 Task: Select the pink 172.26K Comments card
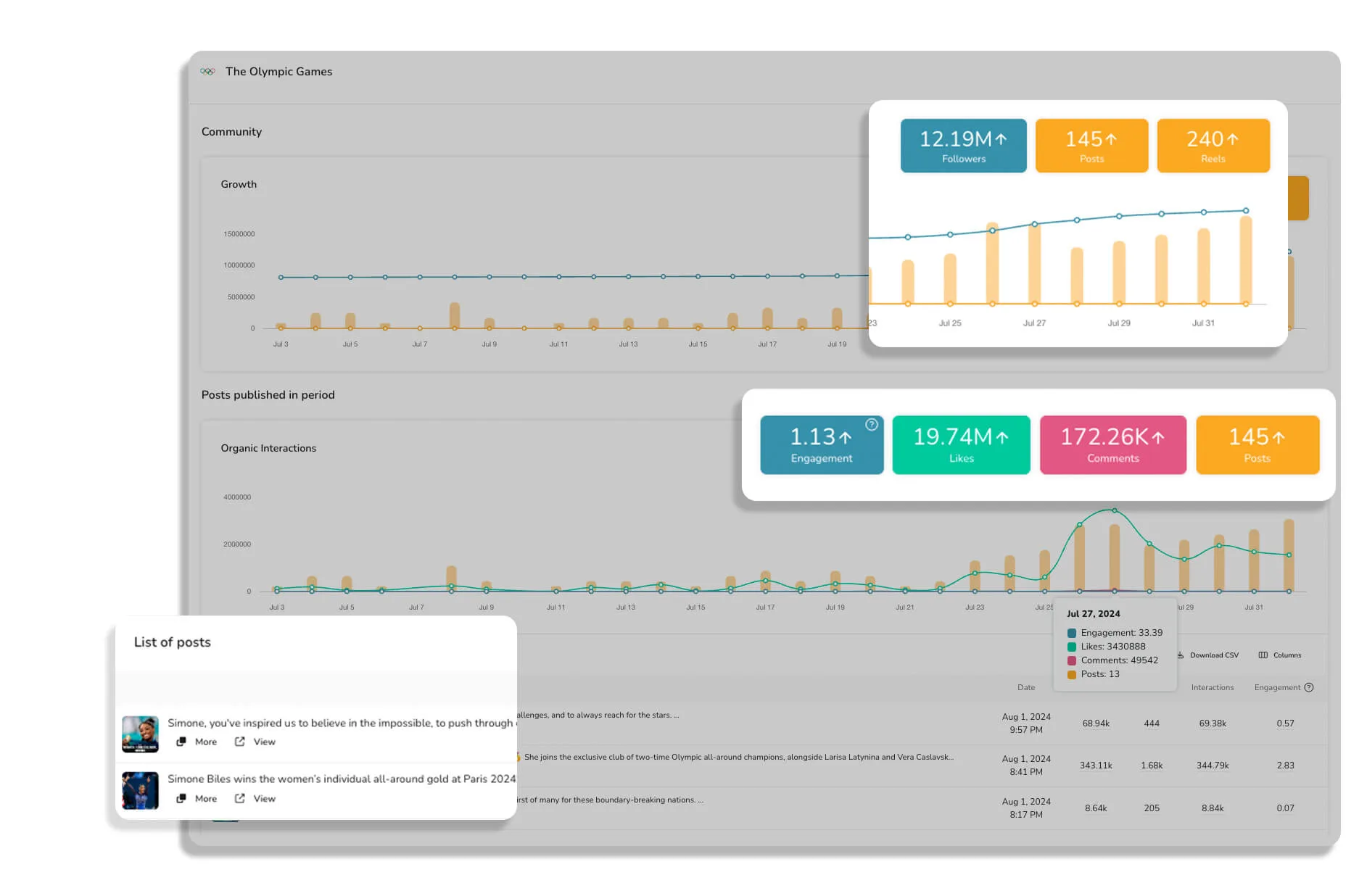1113,445
